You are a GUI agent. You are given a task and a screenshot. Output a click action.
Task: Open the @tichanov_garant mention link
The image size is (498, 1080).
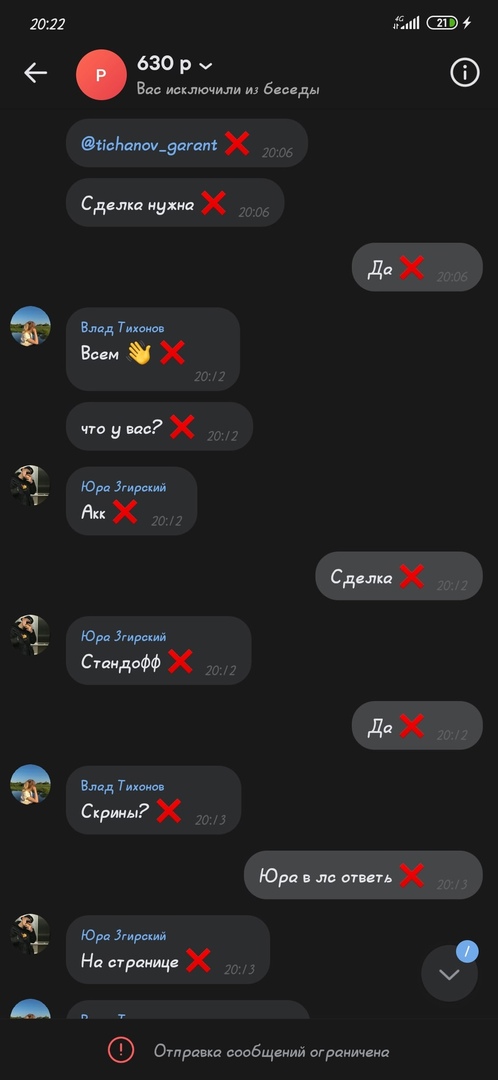(x=149, y=144)
